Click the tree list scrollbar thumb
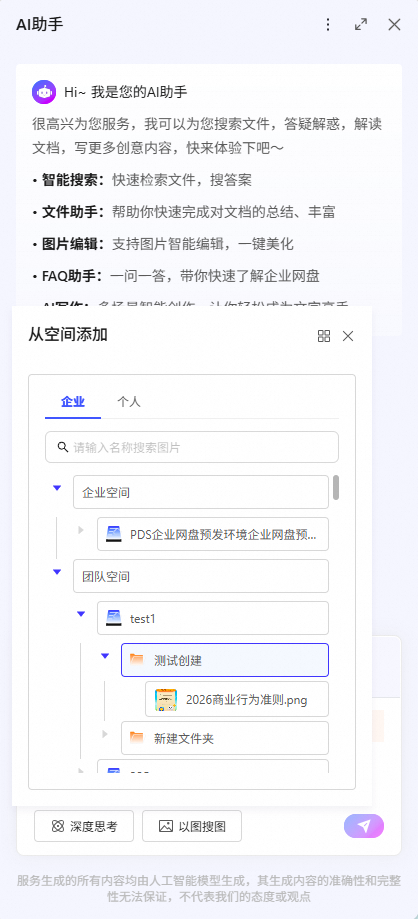Viewport: 418px width, 919px height. coord(336,488)
